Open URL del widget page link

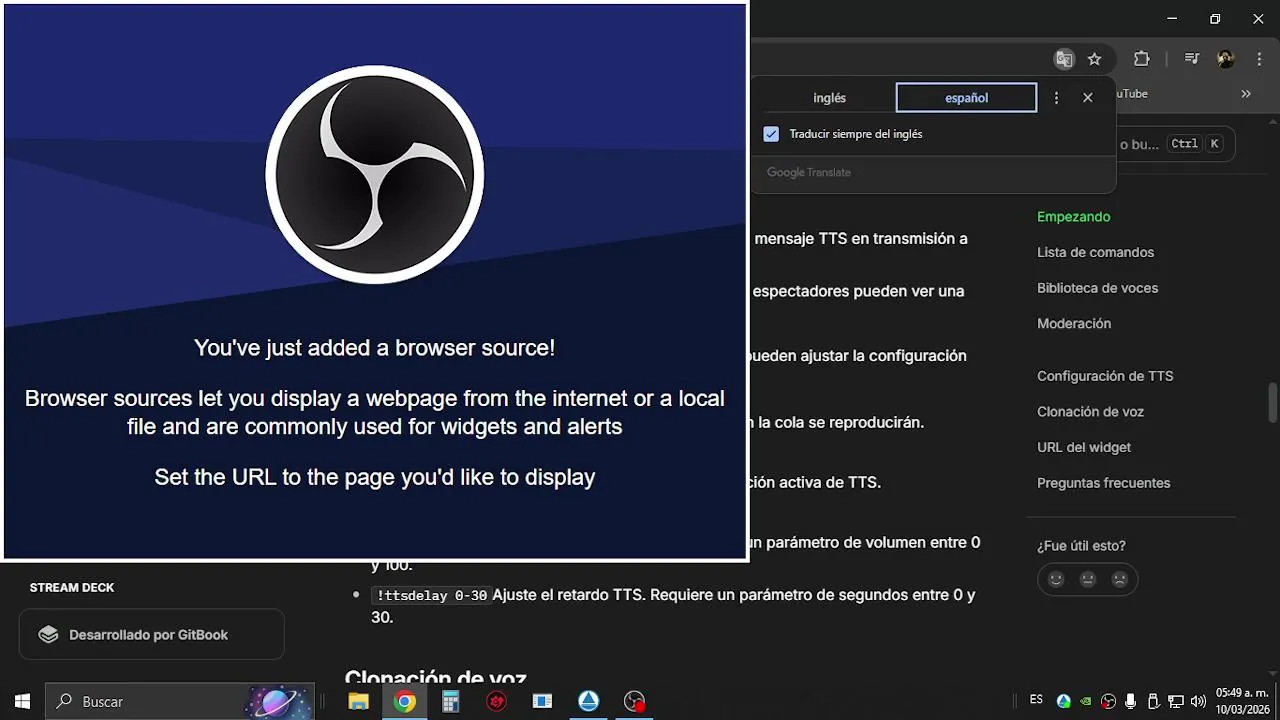pyautogui.click(x=1084, y=448)
